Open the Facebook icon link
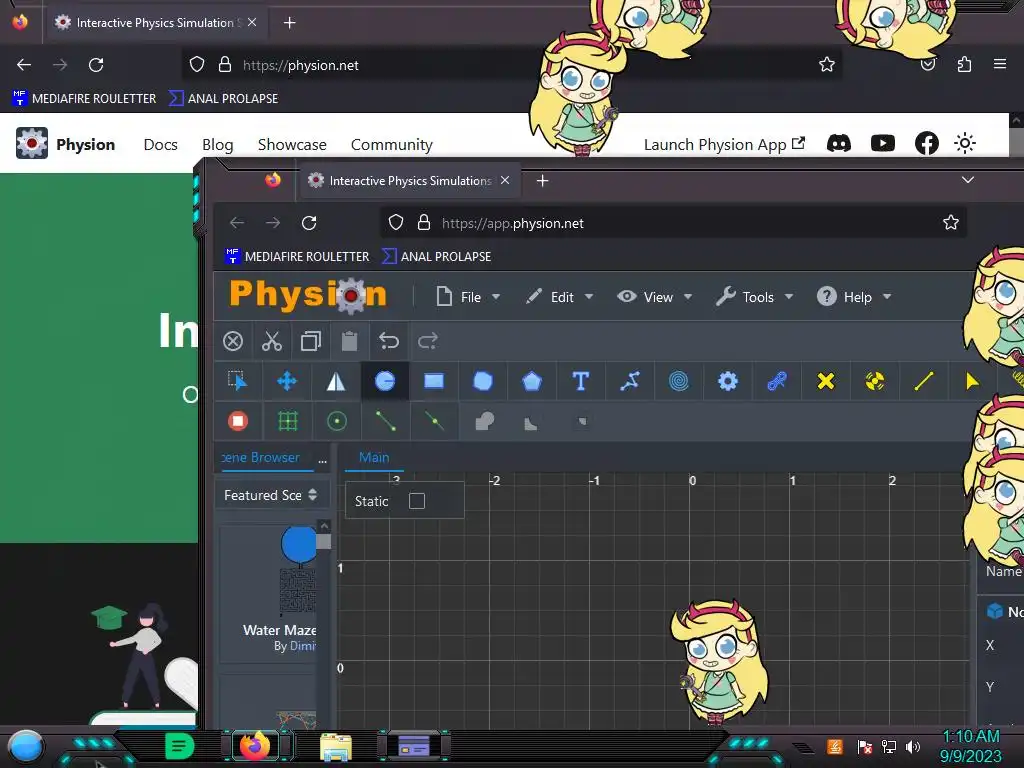Image resolution: width=1024 pixels, height=768 pixels. point(926,143)
